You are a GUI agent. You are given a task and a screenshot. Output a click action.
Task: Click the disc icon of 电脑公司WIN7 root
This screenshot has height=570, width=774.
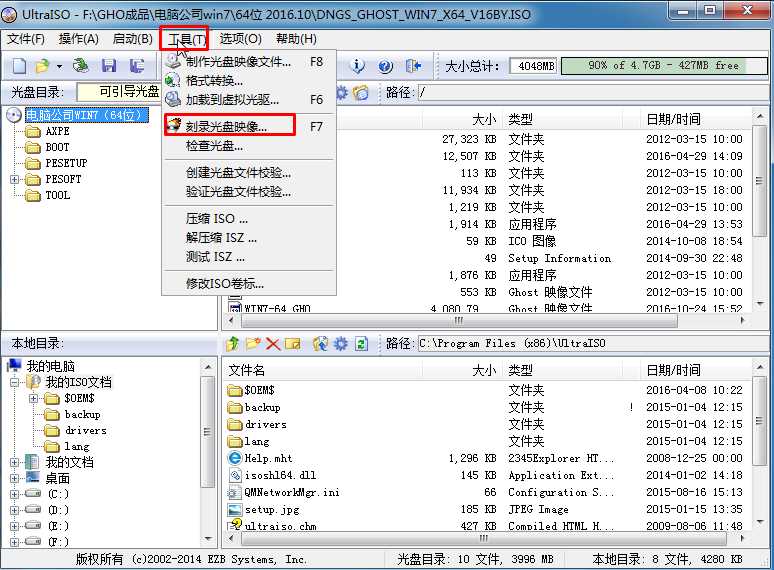click(x=14, y=115)
